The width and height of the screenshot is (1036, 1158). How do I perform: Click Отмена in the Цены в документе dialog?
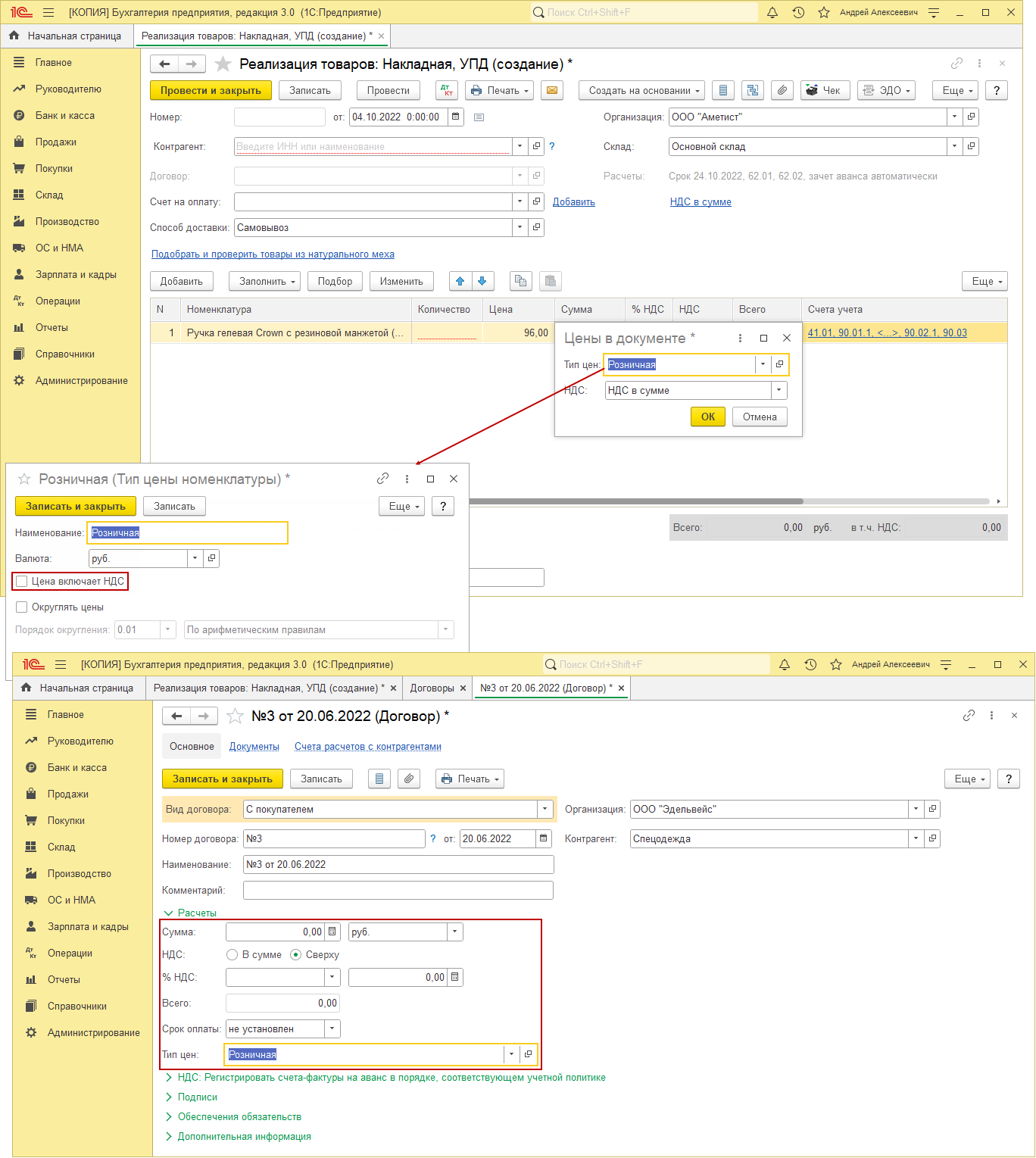[x=760, y=417]
